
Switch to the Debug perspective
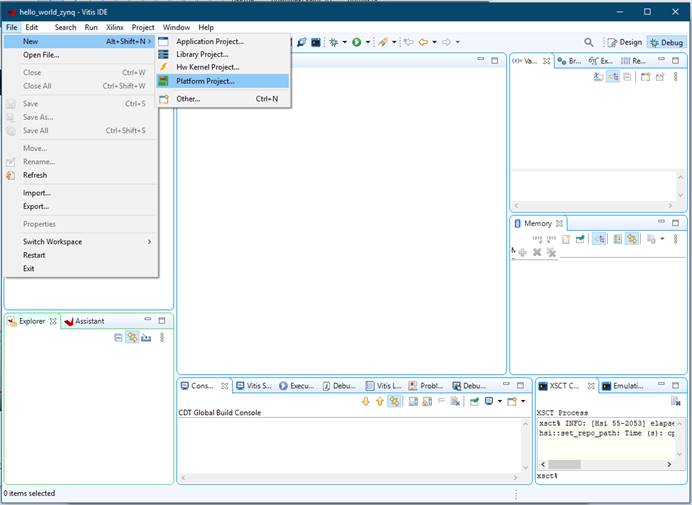tap(665, 42)
